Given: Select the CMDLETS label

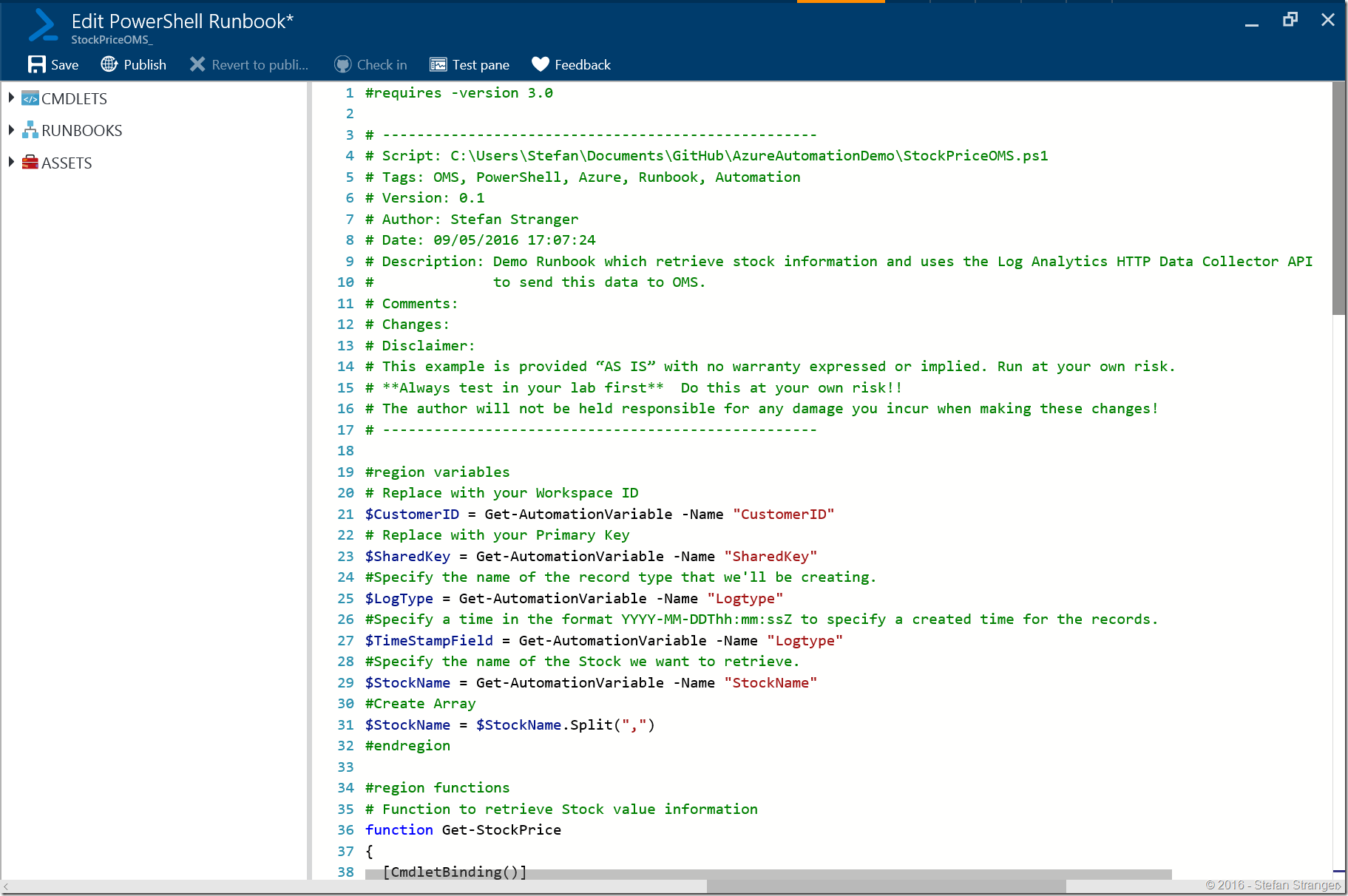Looking at the screenshot, I should pos(74,99).
